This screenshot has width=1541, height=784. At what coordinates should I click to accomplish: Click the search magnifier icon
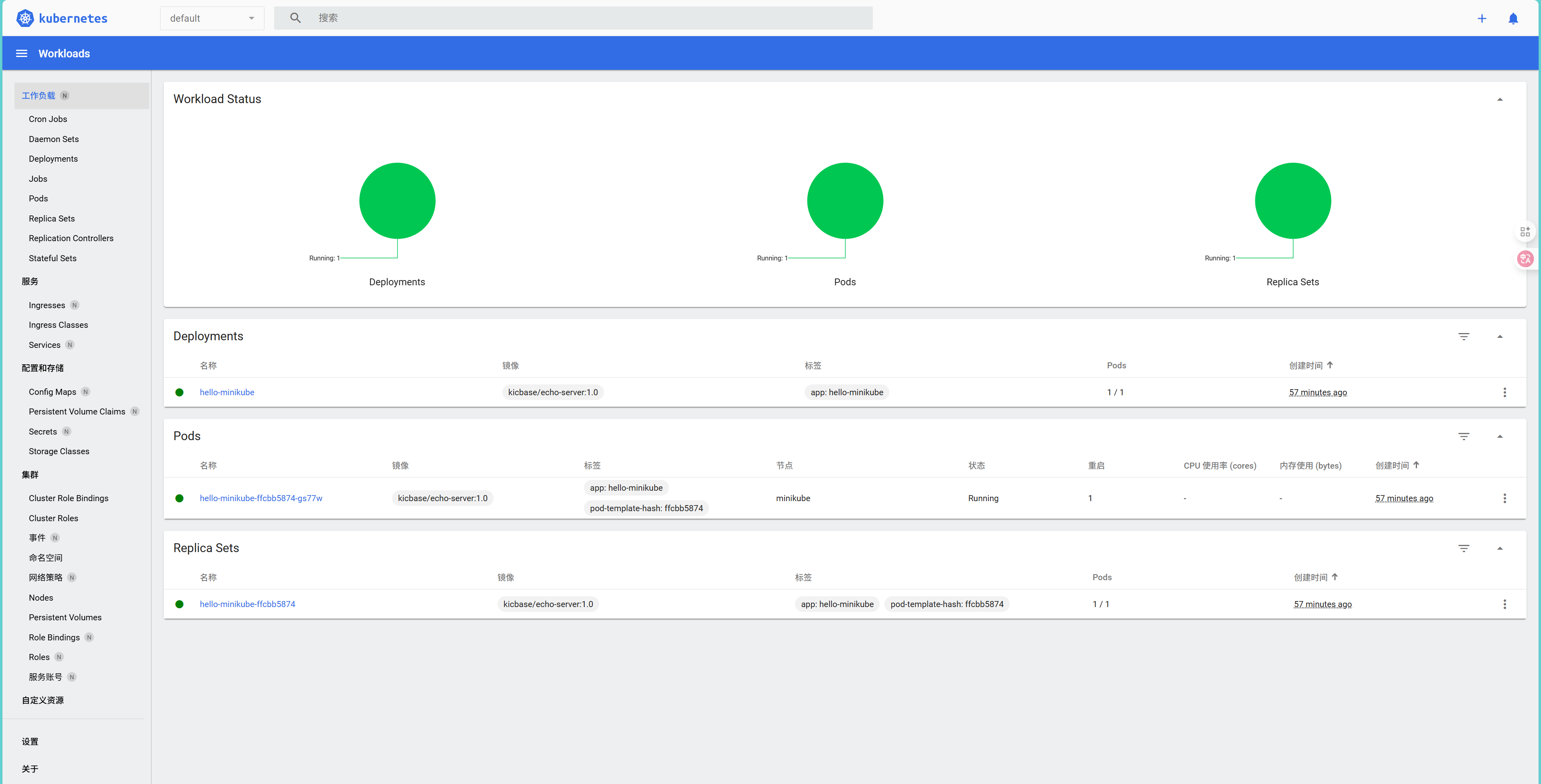click(x=295, y=18)
